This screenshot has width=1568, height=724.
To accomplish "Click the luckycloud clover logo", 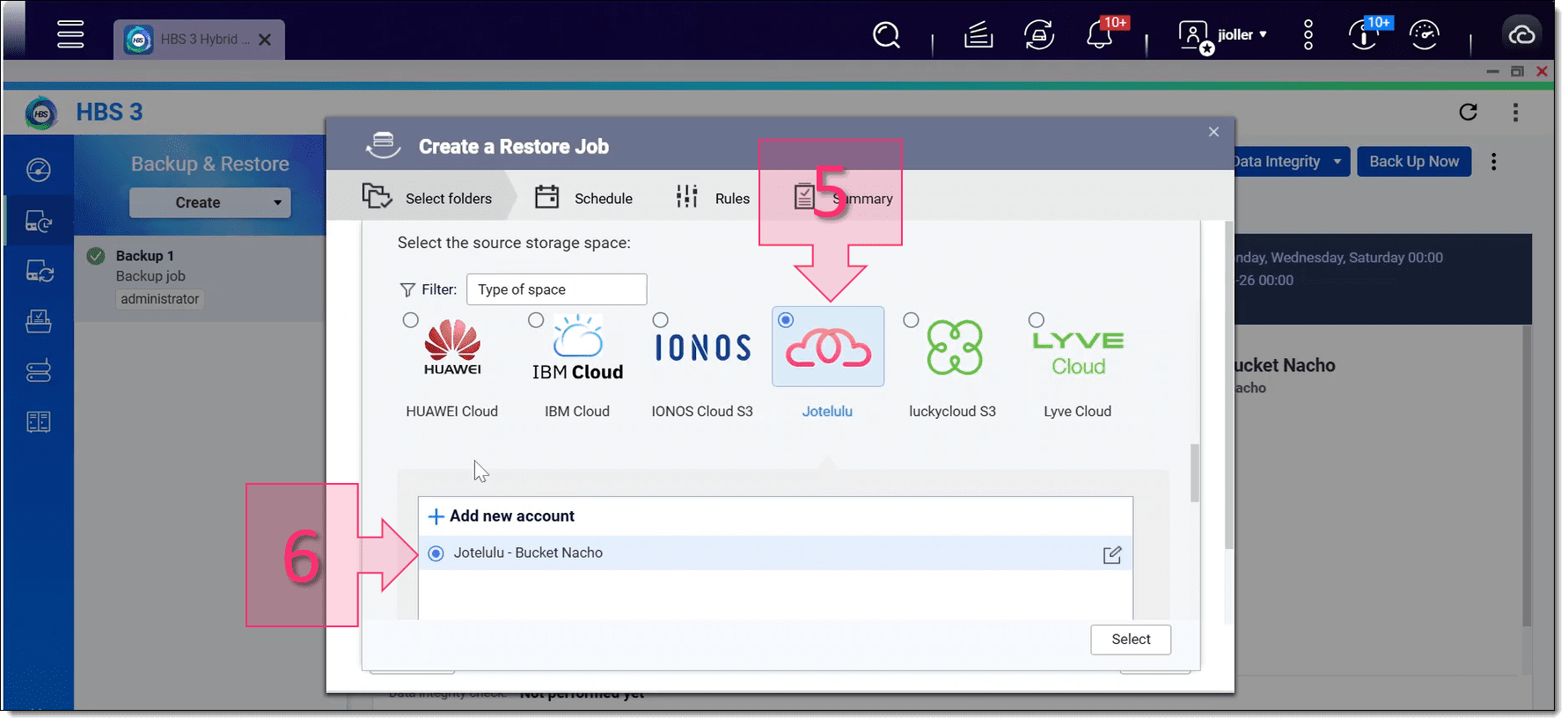I will tap(955, 348).
